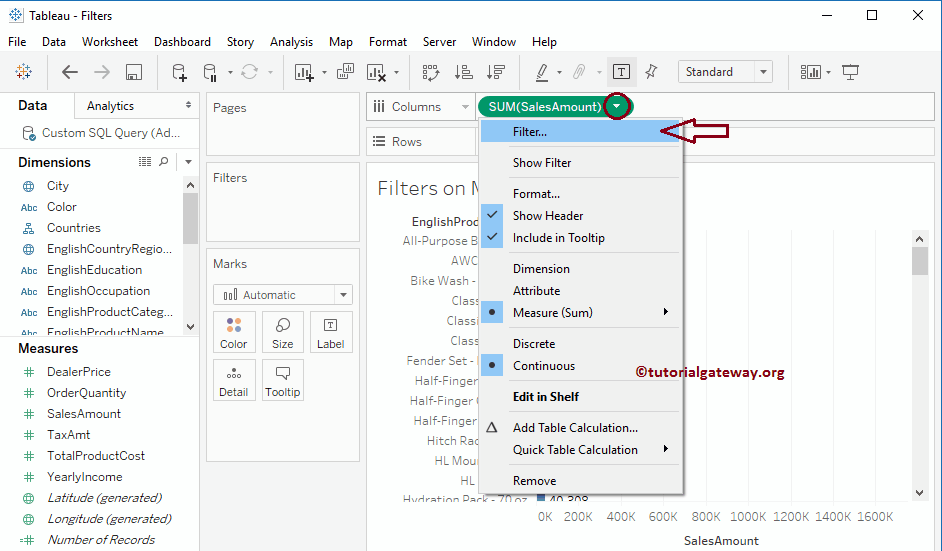This screenshot has width=942, height=551.
Task: Click the Run Update refresh icon
Action: tap(249, 72)
